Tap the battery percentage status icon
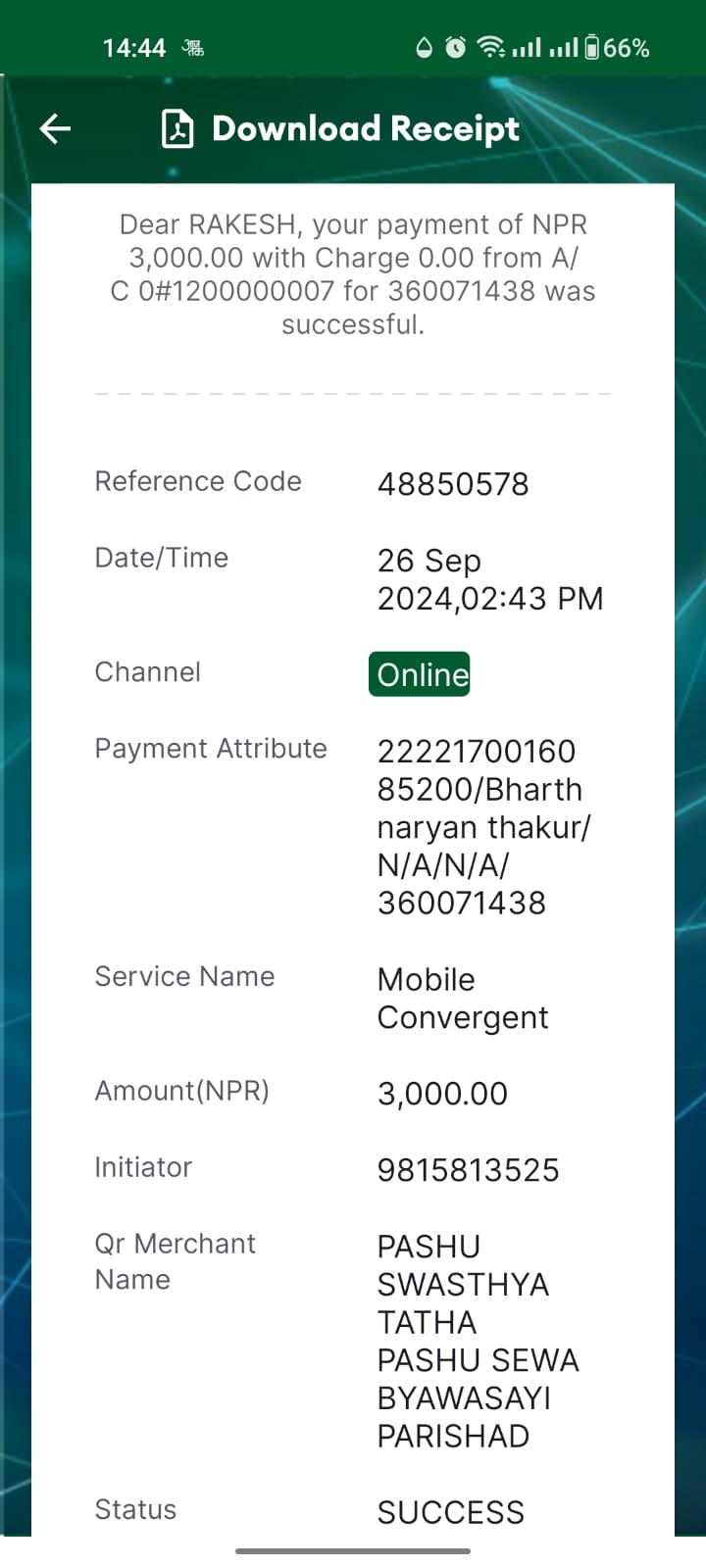The height and width of the screenshot is (1568, 706). (617, 47)
